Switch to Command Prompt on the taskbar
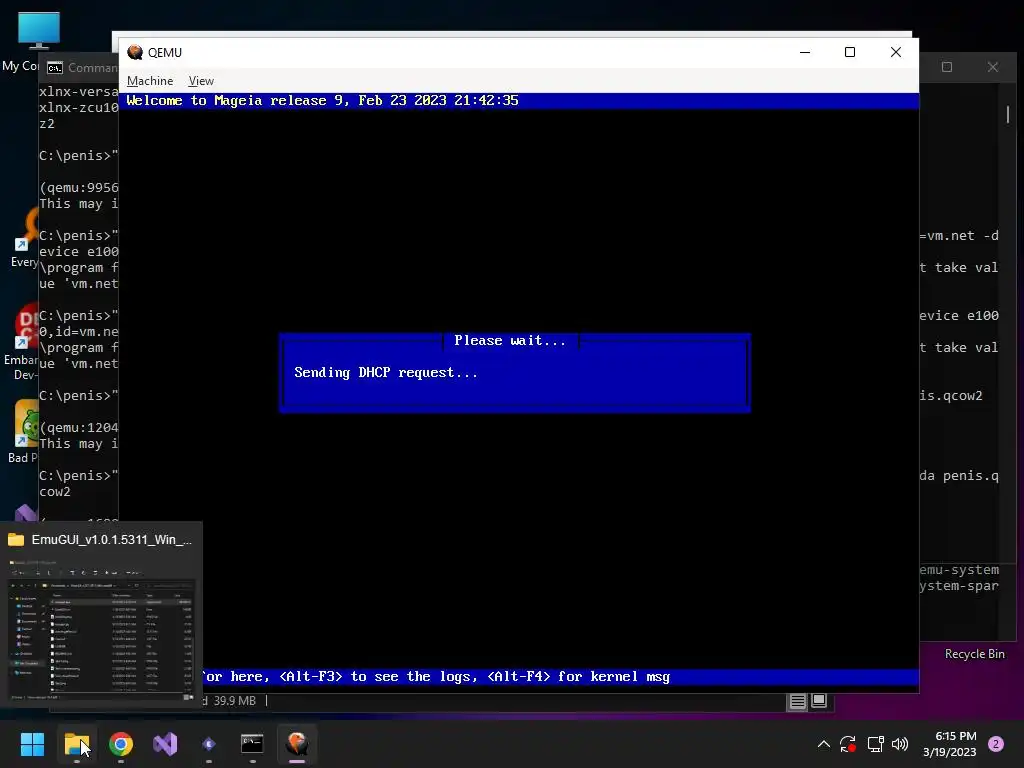The image size is (1024, 768). [x=253, y=744]
